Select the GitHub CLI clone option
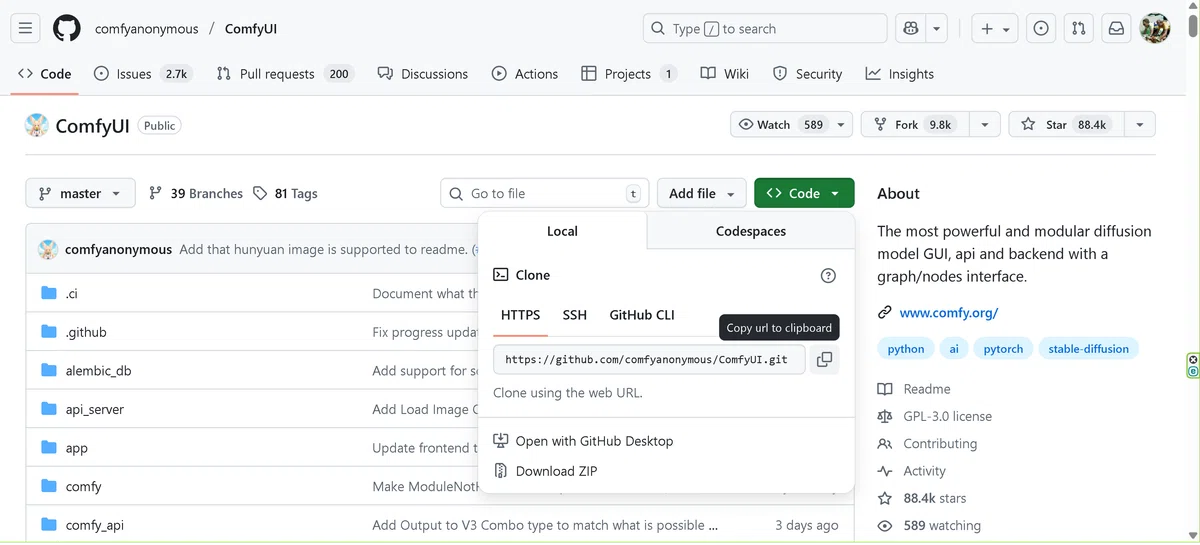Screen dimensions: 1200x545 click(642, 315)
